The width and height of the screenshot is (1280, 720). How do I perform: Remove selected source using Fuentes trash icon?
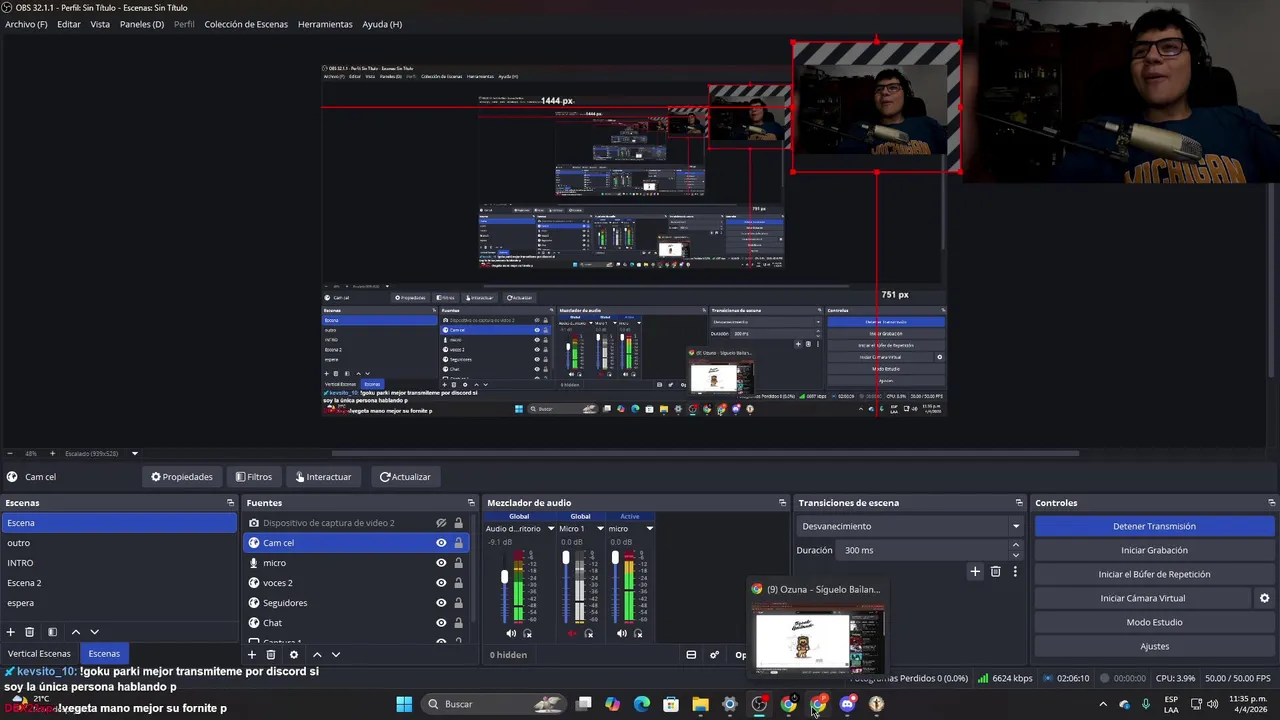point(271,655)
